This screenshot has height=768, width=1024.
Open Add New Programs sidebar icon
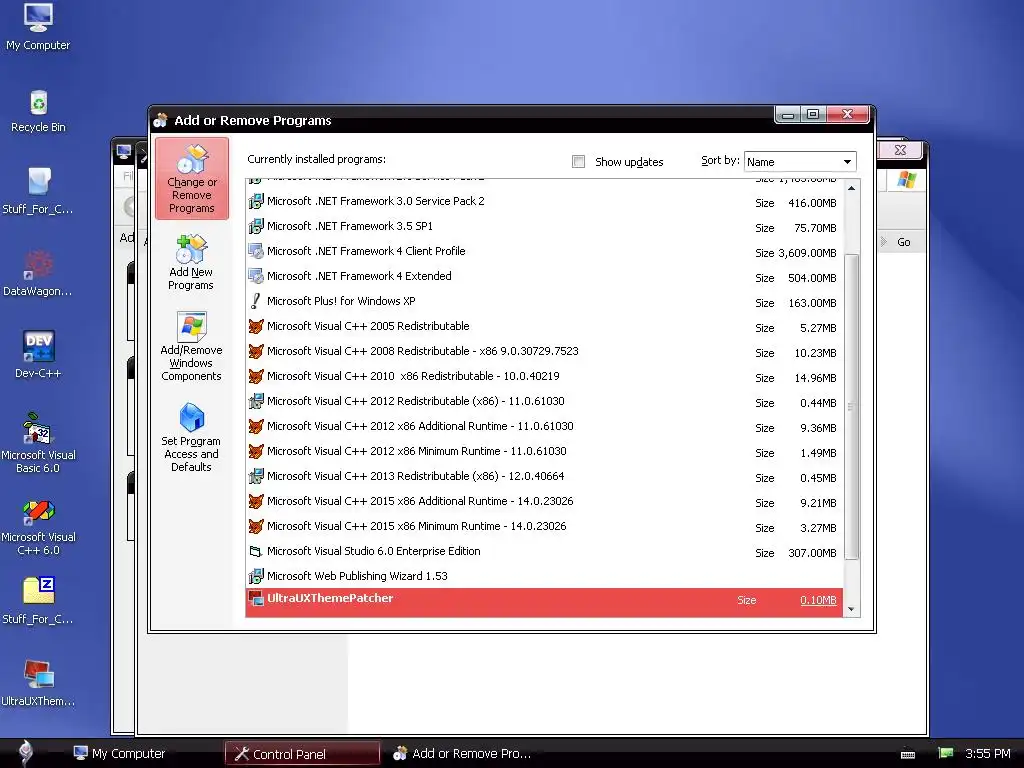(x=191, y=262)
